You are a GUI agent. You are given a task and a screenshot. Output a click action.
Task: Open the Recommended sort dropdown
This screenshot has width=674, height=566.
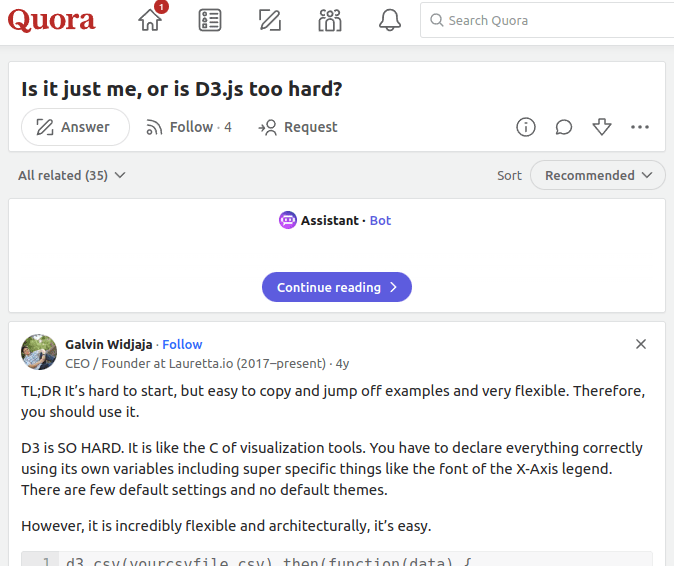597,175
